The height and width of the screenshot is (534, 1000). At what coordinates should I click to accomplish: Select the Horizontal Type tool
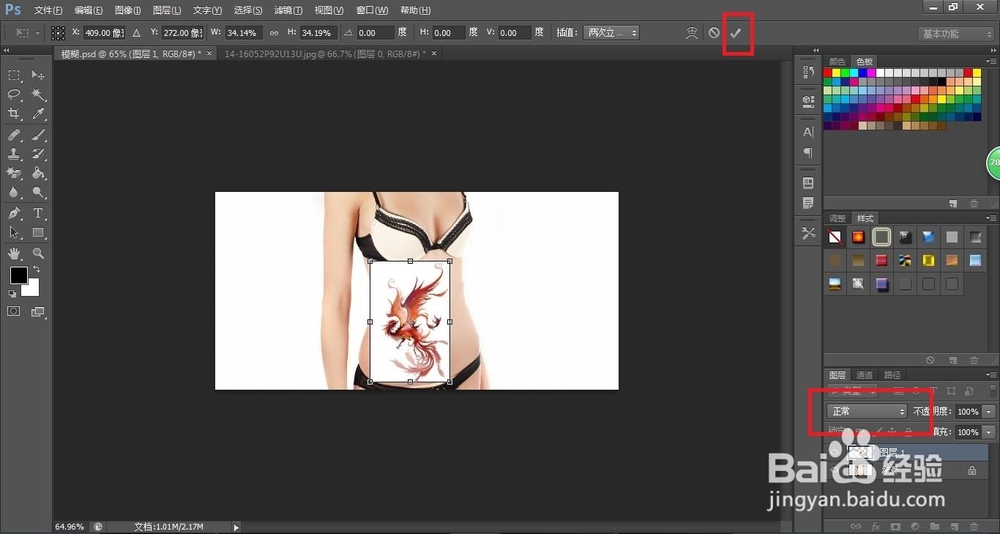tap(38, 212)
